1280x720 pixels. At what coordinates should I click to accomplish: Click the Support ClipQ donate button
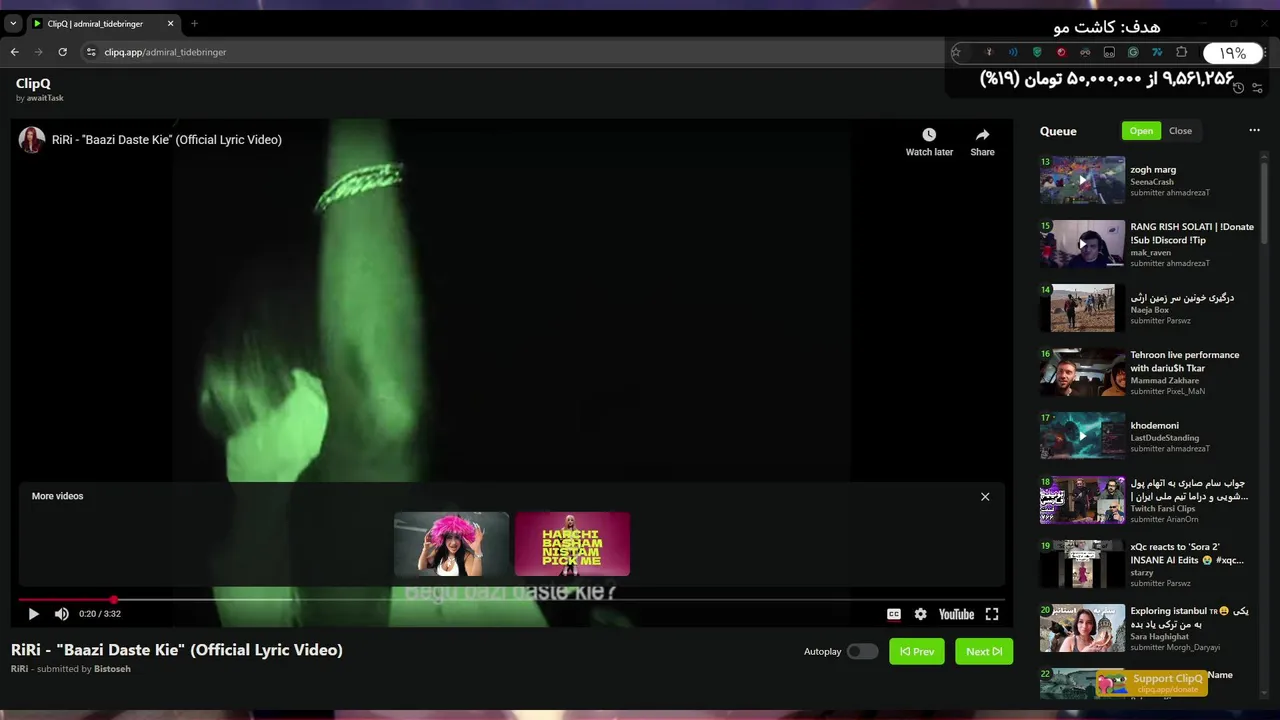(x=1152, y=683)
